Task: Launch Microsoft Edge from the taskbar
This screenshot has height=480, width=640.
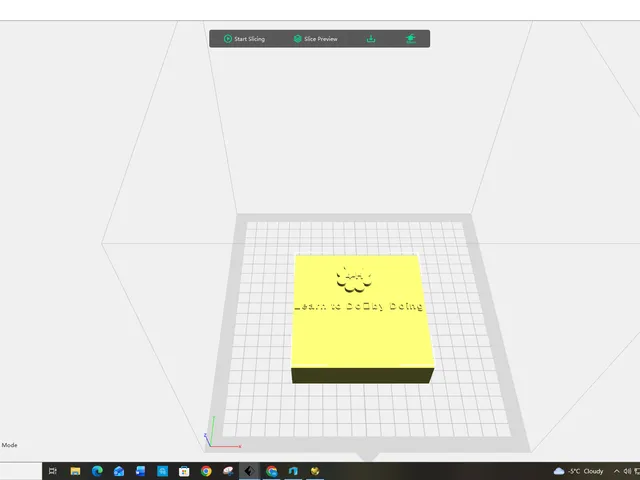Action: [97, 471]
